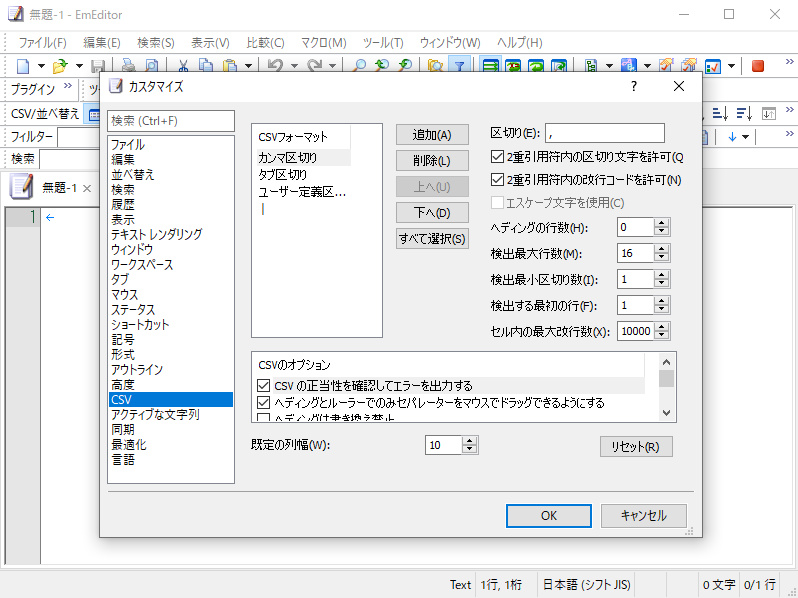Click the キャンセル button
Screen dimensions: 798x598
(x=644, y=516)
